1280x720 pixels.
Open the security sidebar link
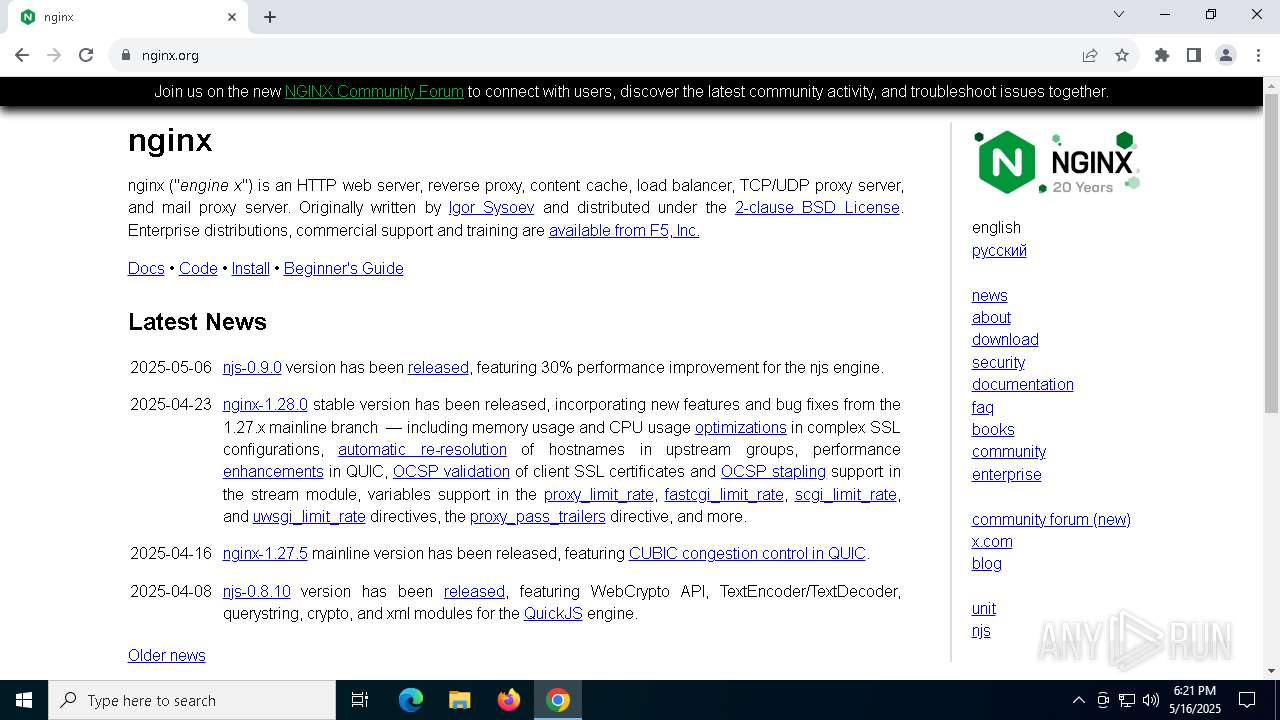[998, 362]
